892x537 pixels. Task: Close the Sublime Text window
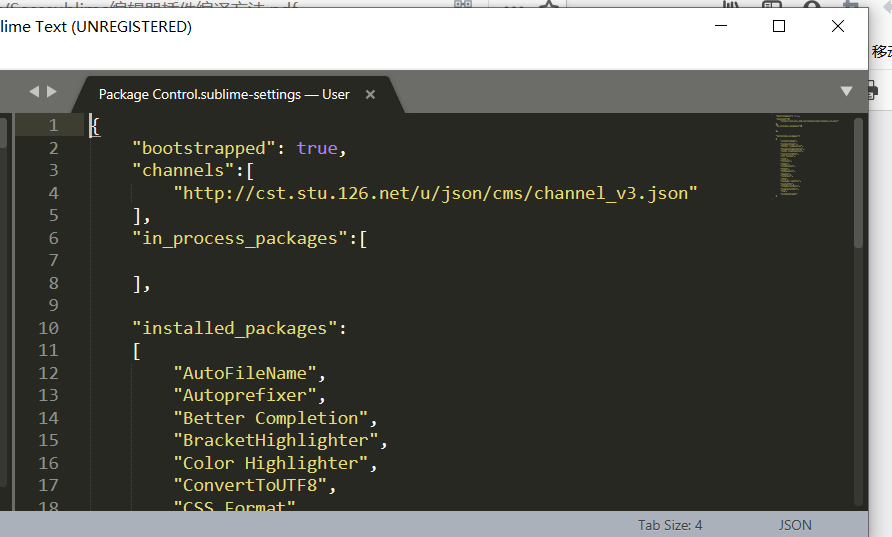tap(837, 26)
